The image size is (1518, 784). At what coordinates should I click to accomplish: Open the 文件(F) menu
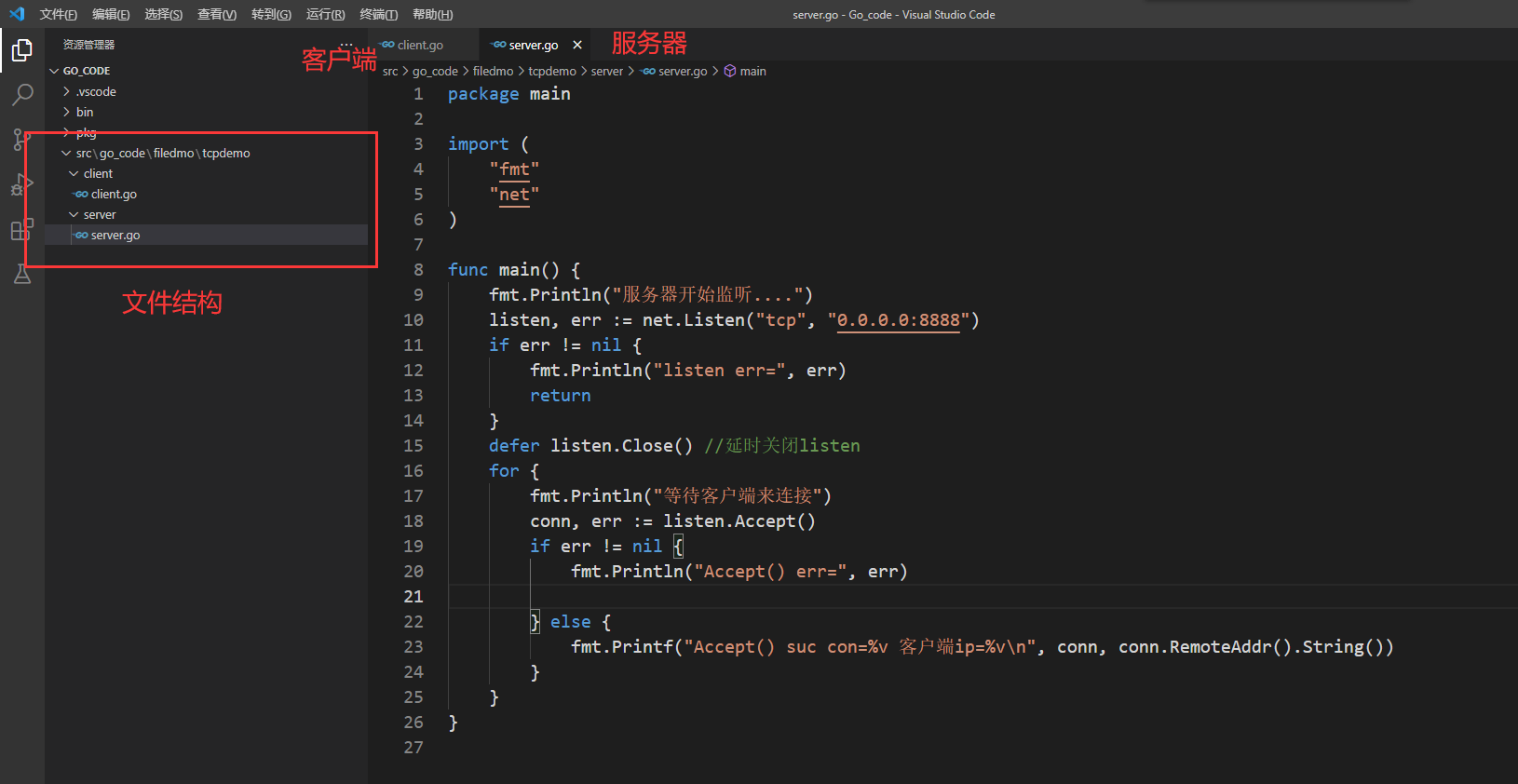(59, 14)
